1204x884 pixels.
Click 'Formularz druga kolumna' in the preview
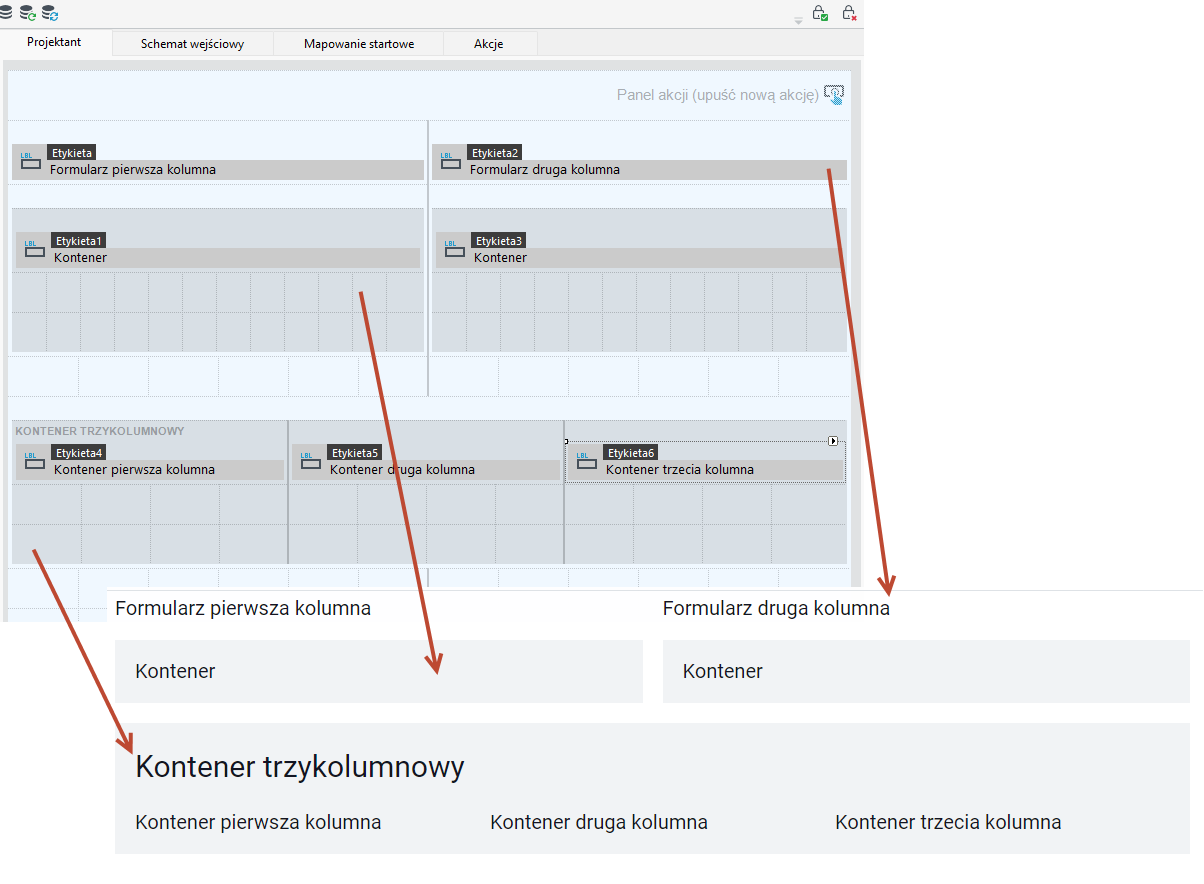pos(776,608)
